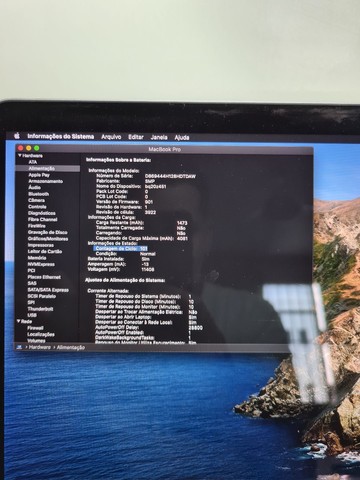Select Memória in the sidebar
The width and height of the screenshot is (360, 480).
(37, 258)
